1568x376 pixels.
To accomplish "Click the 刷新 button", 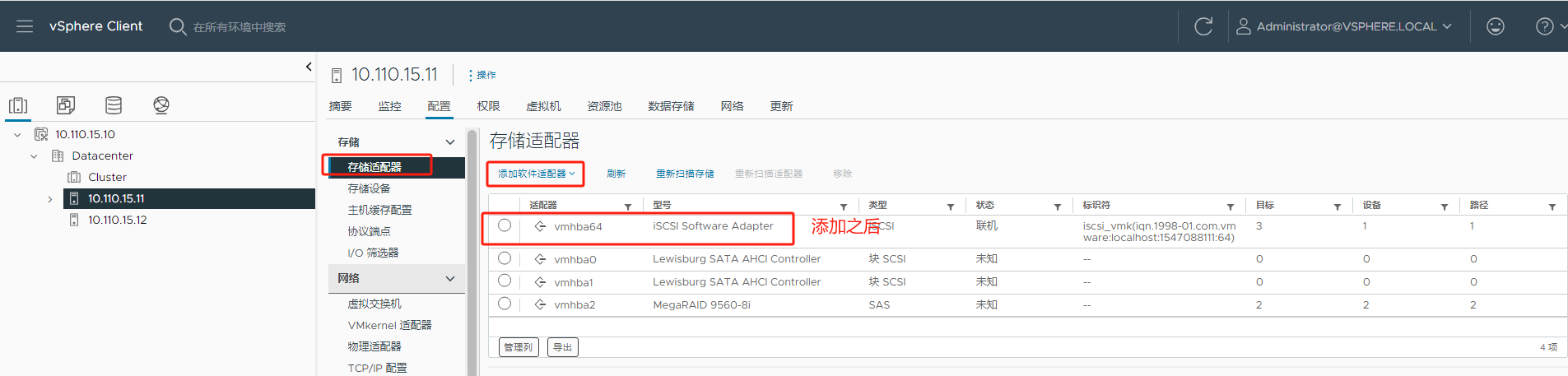I will pyautogui.click(x=616, y=174).
